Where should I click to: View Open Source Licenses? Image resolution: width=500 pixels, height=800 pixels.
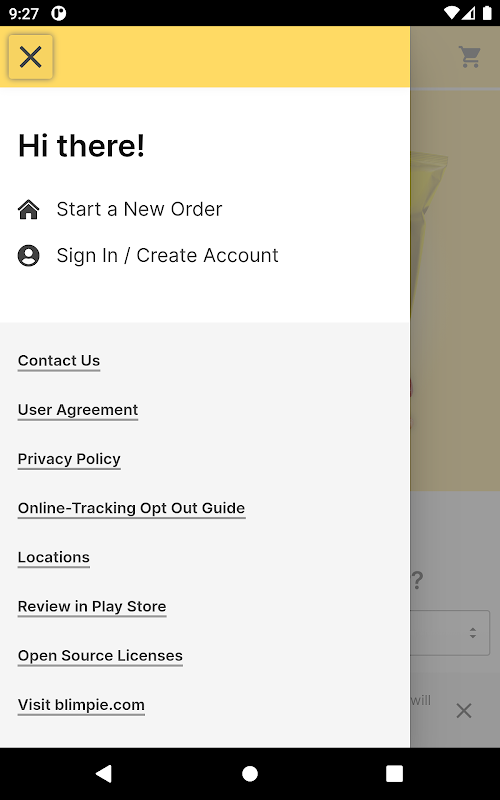click(100, 656)
